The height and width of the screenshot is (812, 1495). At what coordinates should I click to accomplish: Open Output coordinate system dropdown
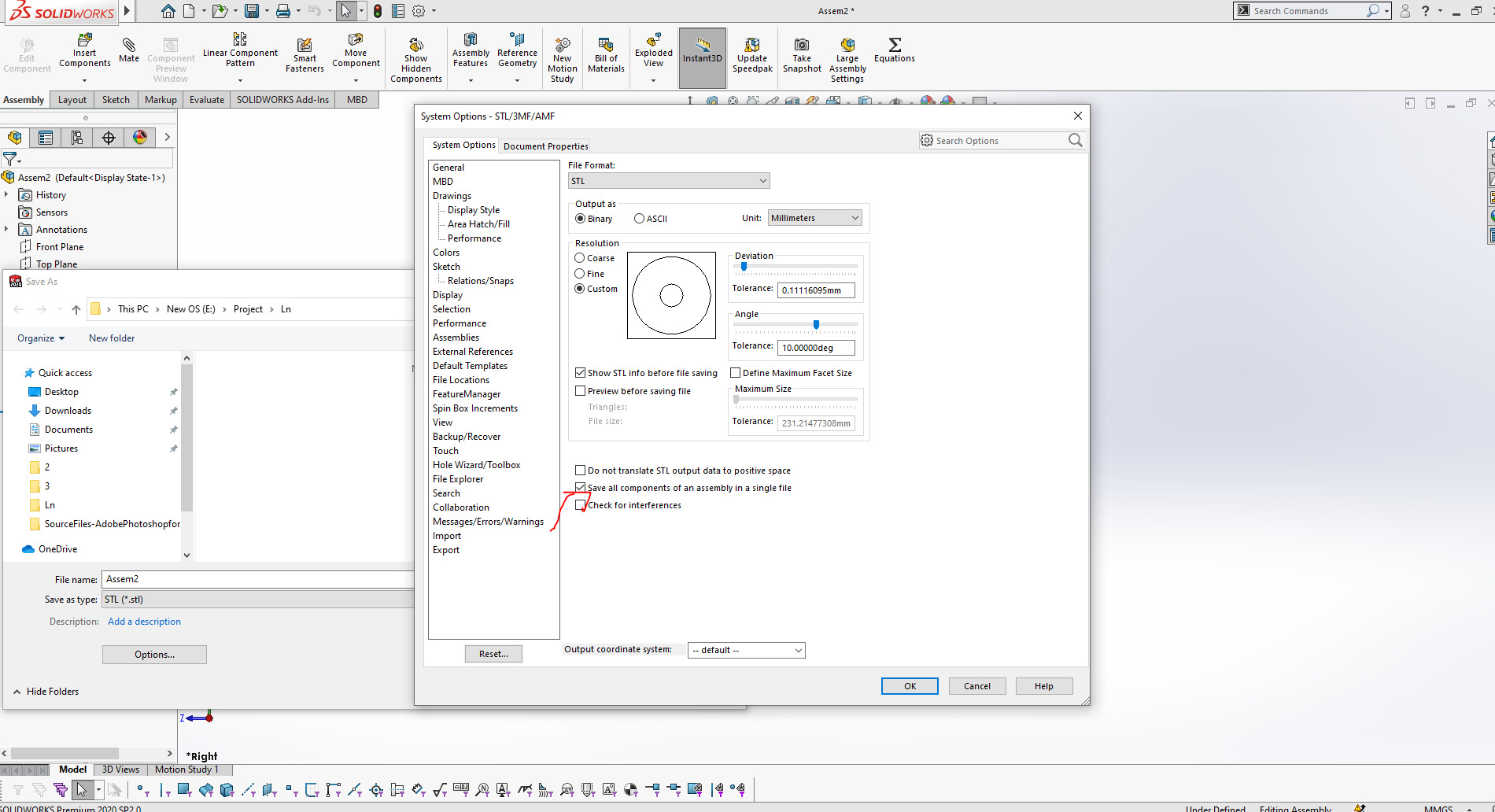click(746, 650)
